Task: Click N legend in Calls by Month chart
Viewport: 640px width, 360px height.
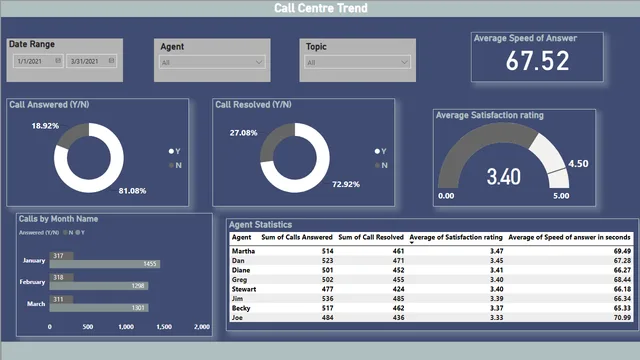Action: click(x=68, y=233)
